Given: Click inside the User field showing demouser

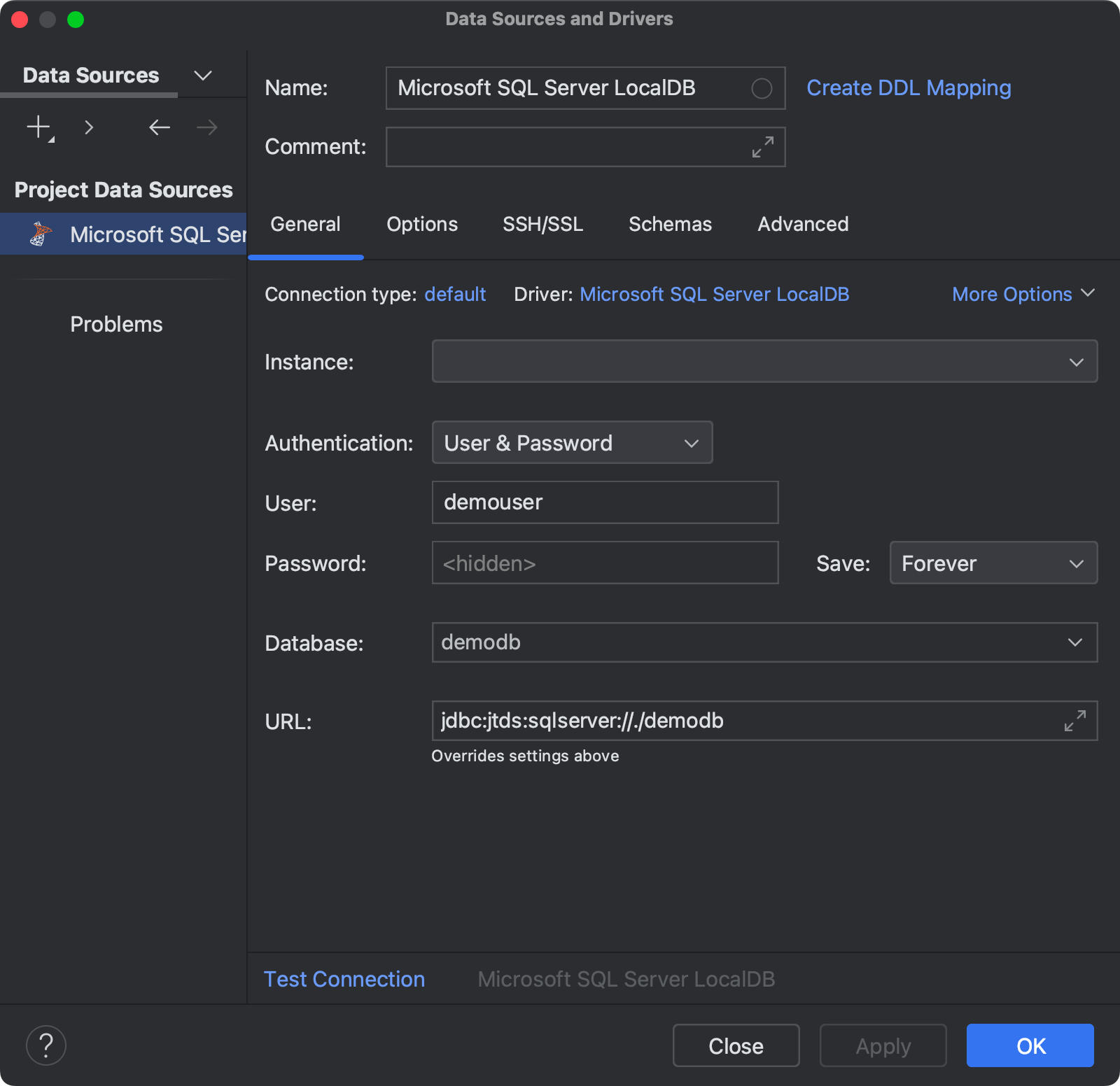Looking at the screenshot, I should click(x=604, y=502).
